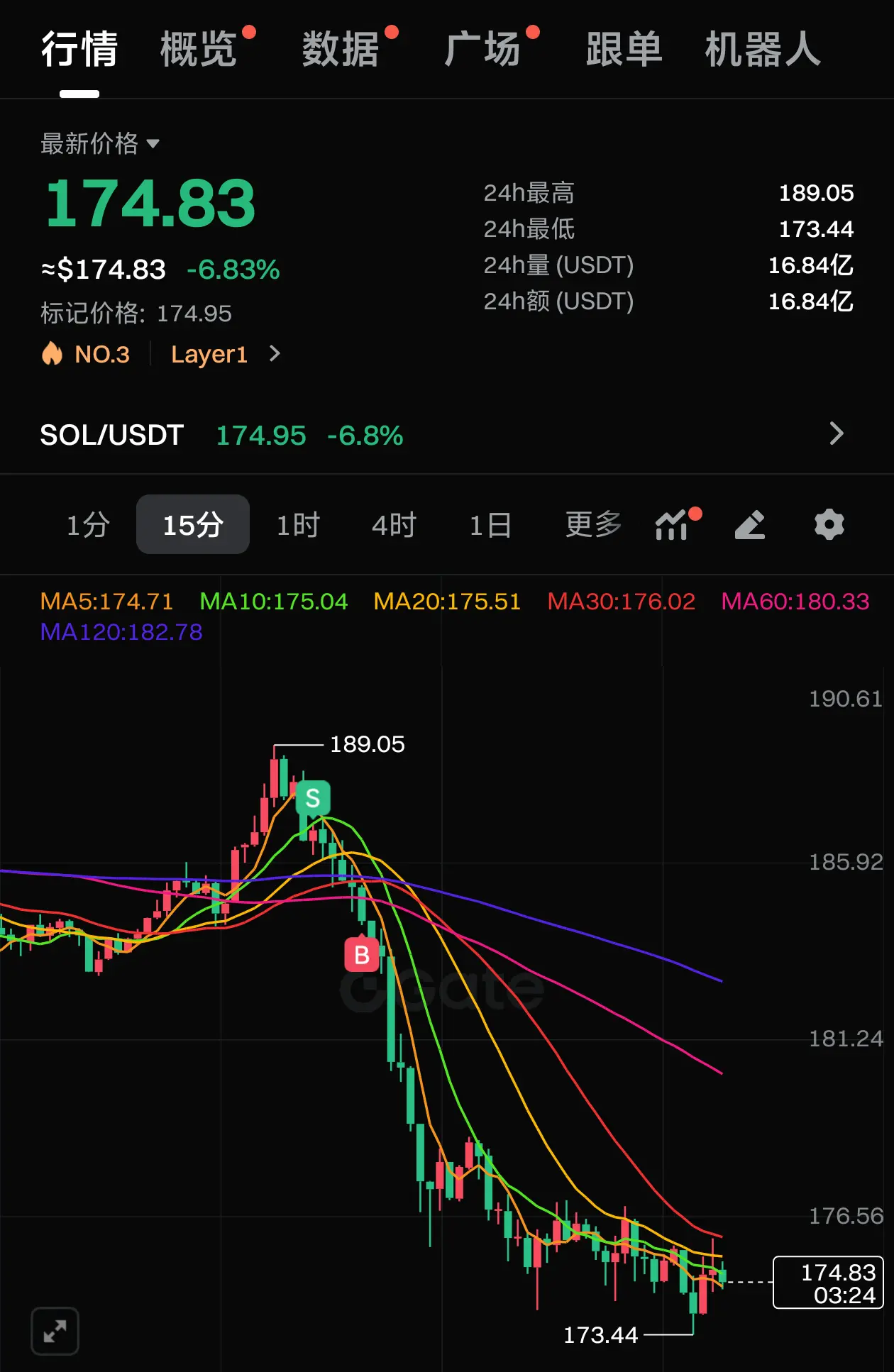Tap the 176.56 price axis label
This screenshot has height=1372, width=894.
click(846, 1216)
